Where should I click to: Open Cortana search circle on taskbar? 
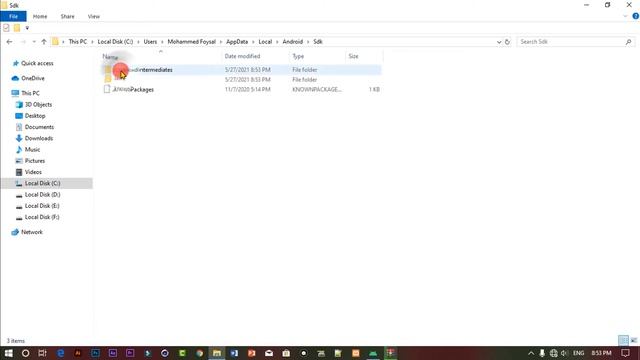tap(25, 353)
